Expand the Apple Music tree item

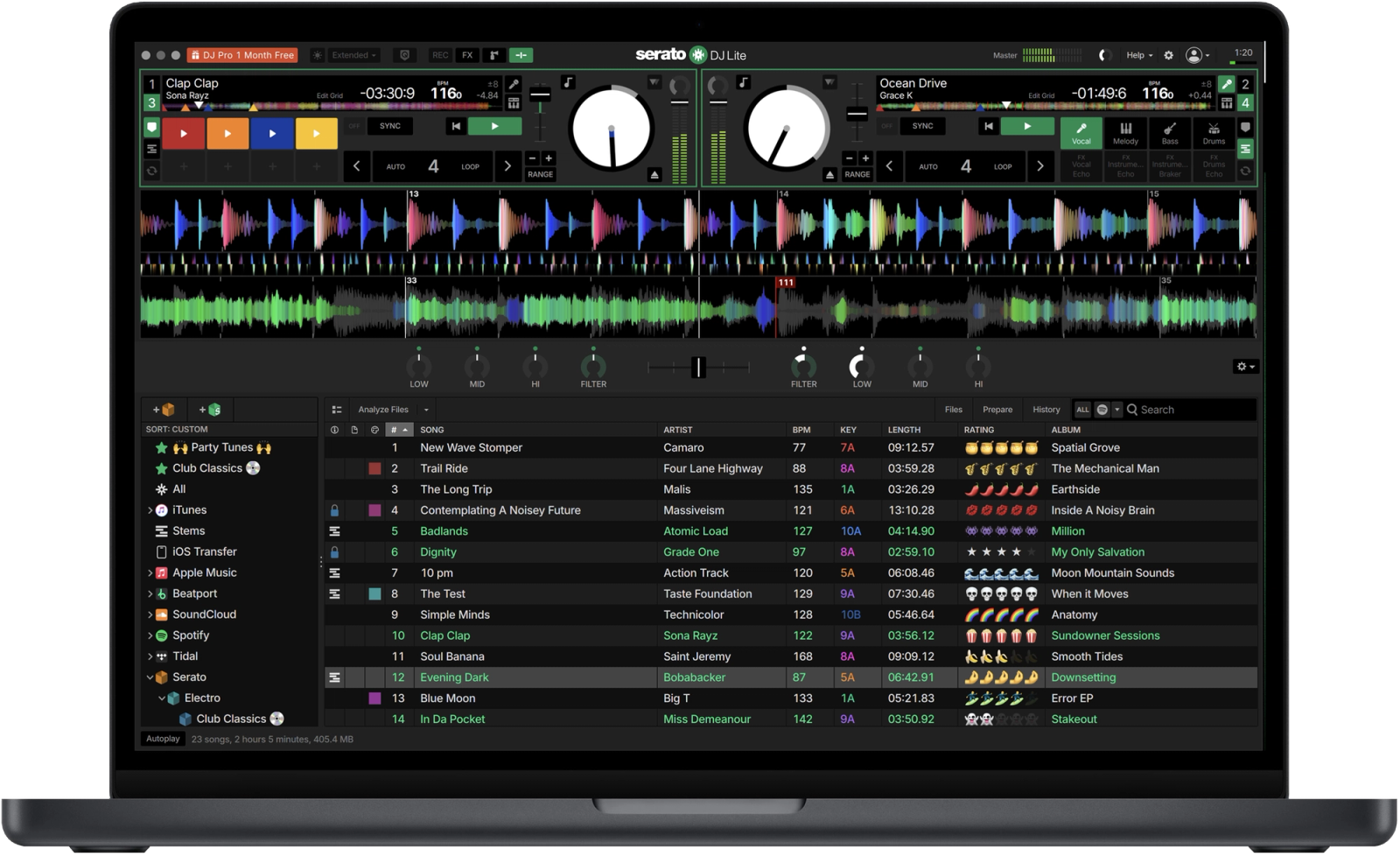click(150, 573)
